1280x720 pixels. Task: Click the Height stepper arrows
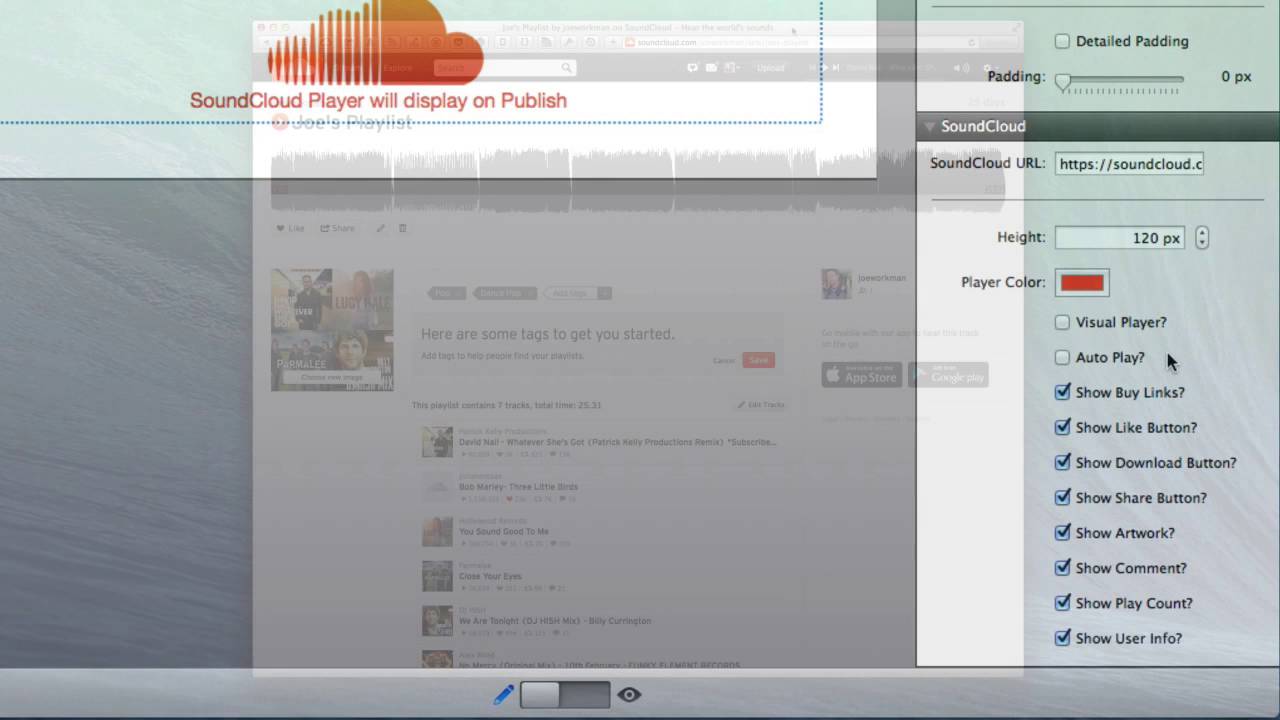(1202, 238)
